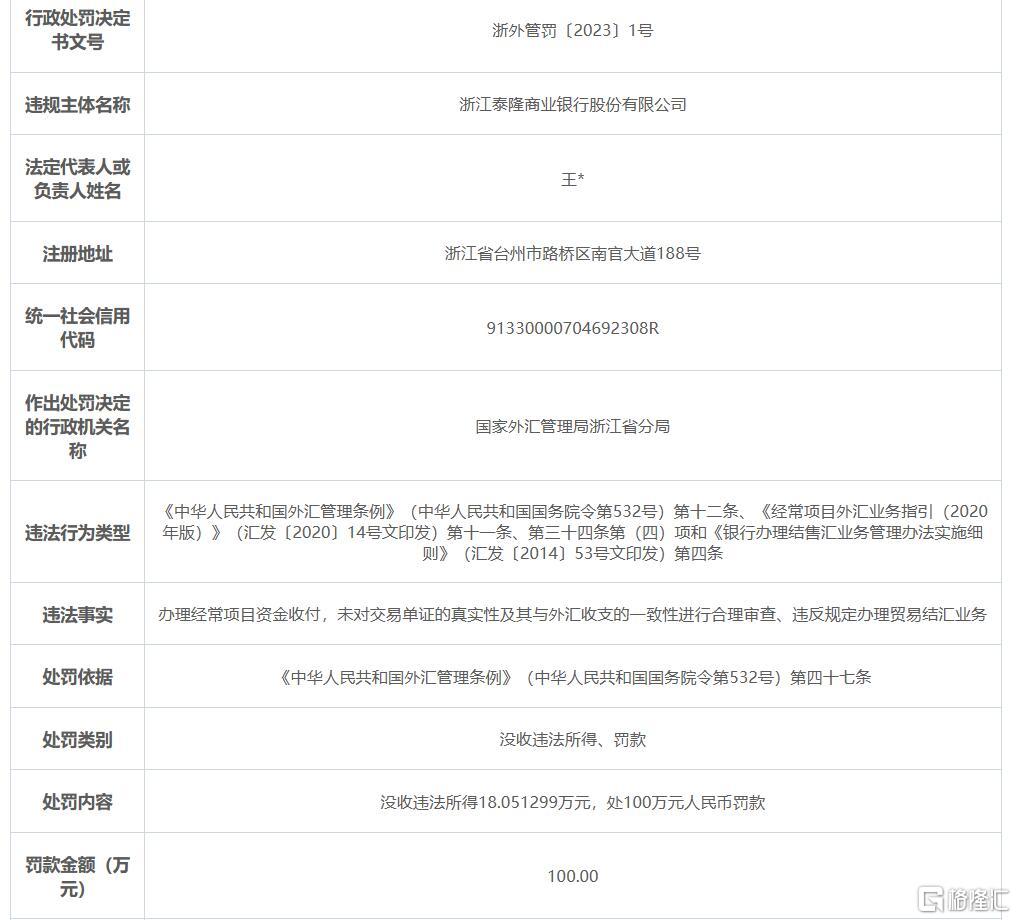Viewport: 1017px width, 920px height.
Task: Click the label 统一社会信用代码
Action: point(77,328)
